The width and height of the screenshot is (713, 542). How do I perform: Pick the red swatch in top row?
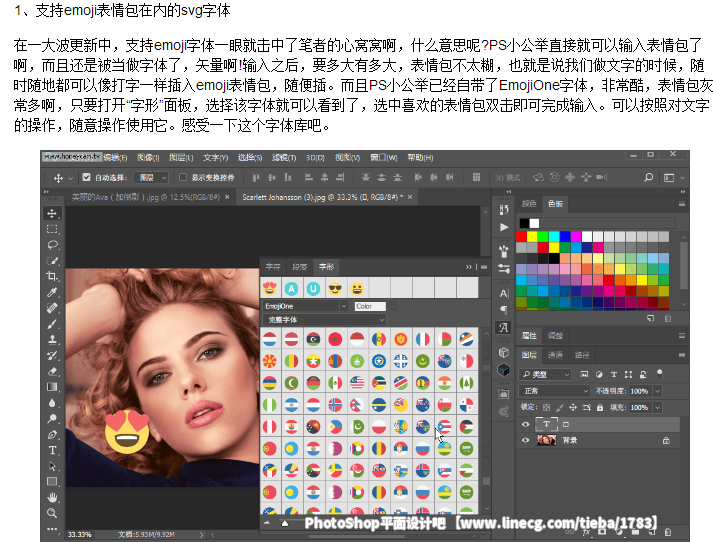521,236
